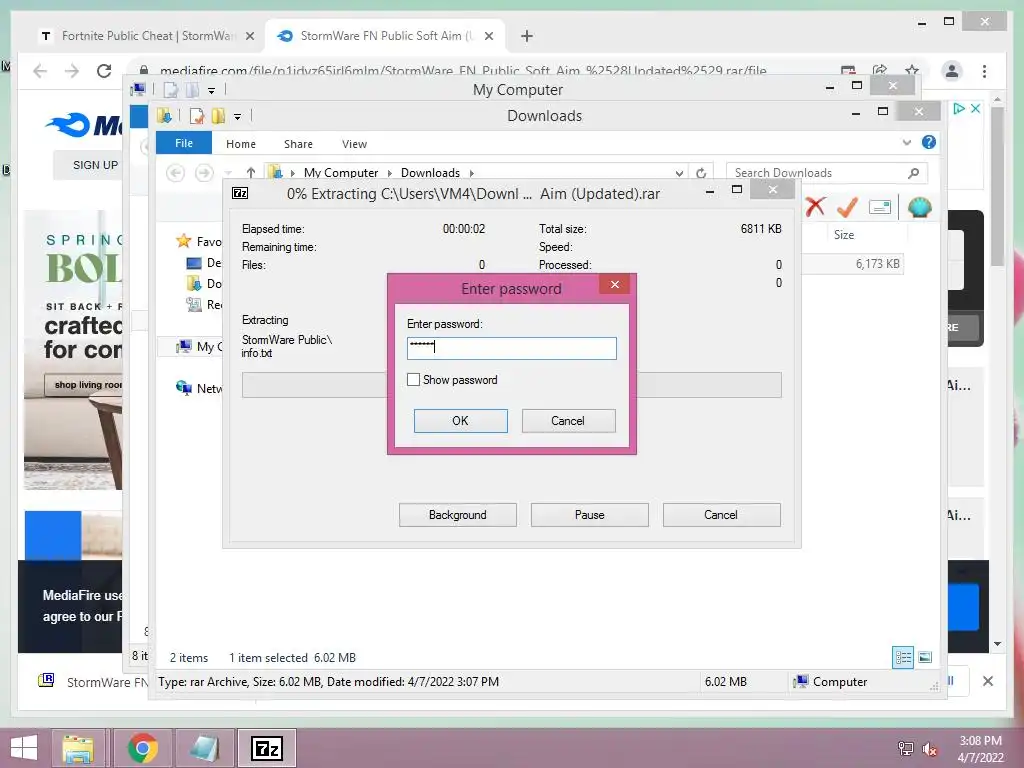
Task: Click the Explorer Back arrow
Action: click(x=175, y=172)
